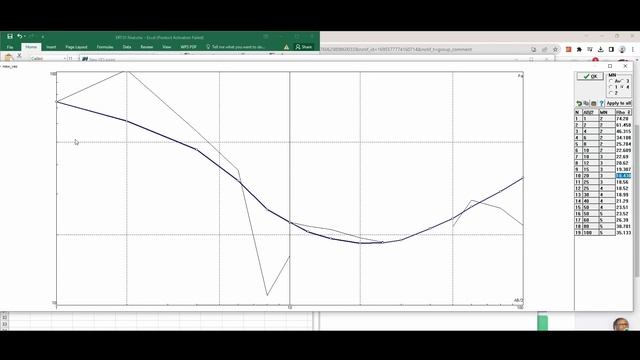Image resolution: width=640 pixels, height=360 pixels.
Task: Select Rho value 21.29 in row 14
Action: (x=623, y=201)
